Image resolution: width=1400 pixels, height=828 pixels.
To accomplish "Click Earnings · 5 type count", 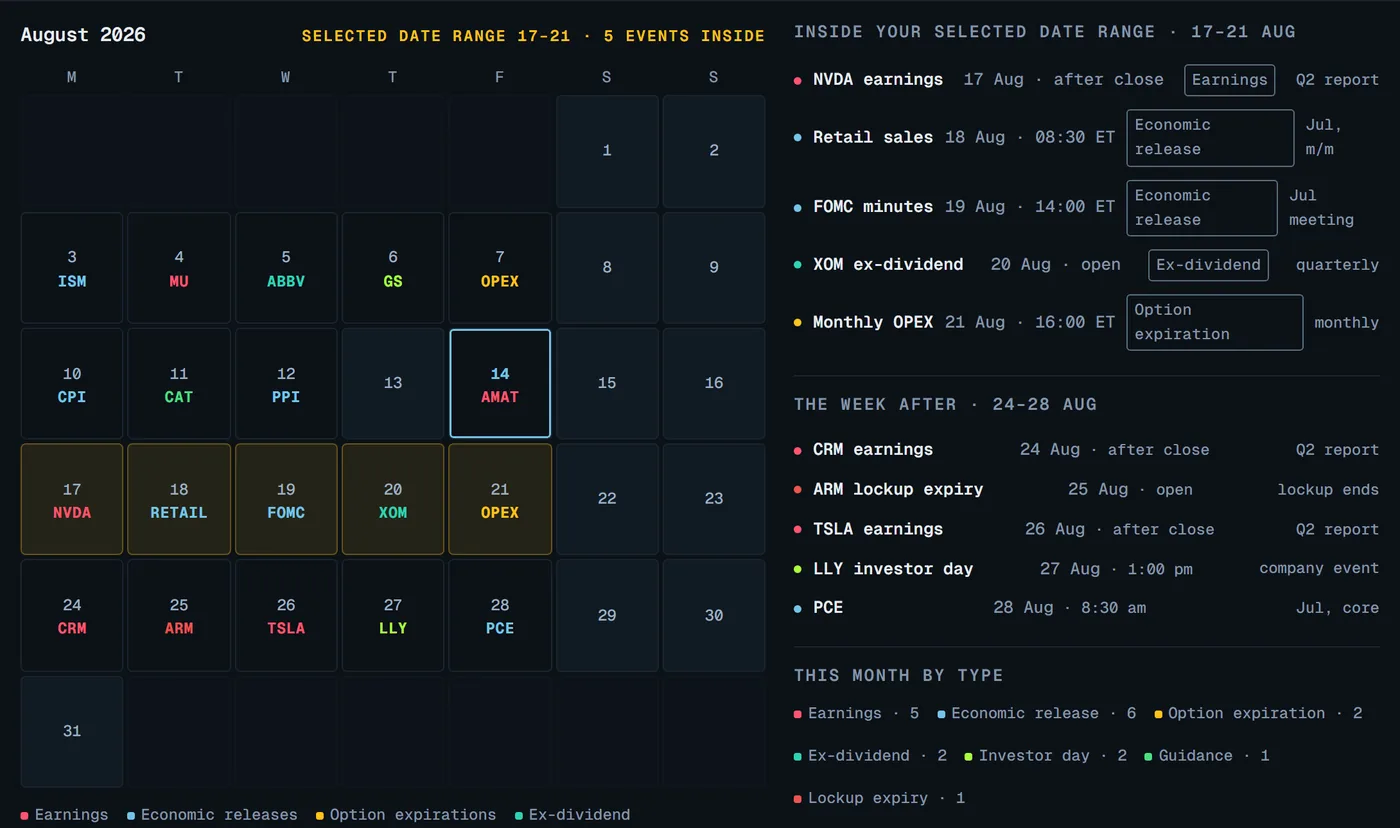I will pyautogui.click(x=857, y=714).
